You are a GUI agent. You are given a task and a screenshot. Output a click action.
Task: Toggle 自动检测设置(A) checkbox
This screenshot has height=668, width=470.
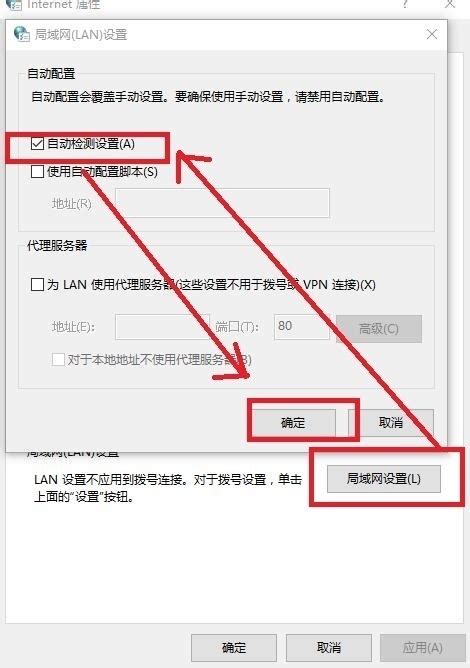(37, 144)
